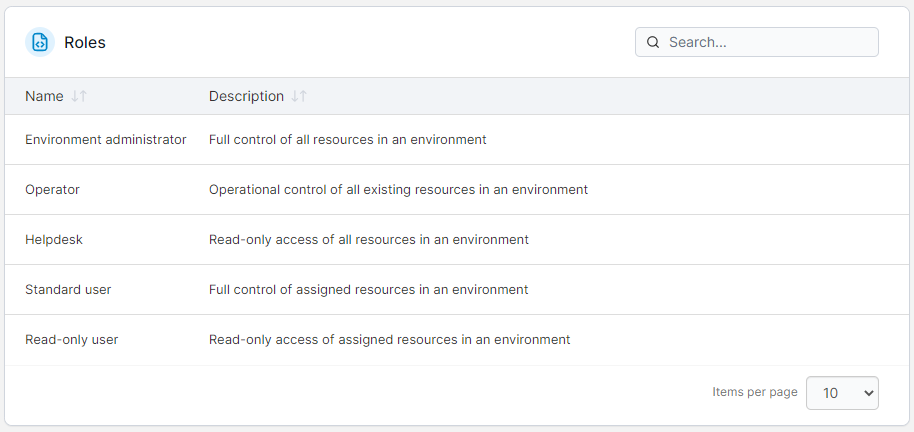Click the magnifier icon in search box
Screen dimensions: 914x432
click(653, 43)
